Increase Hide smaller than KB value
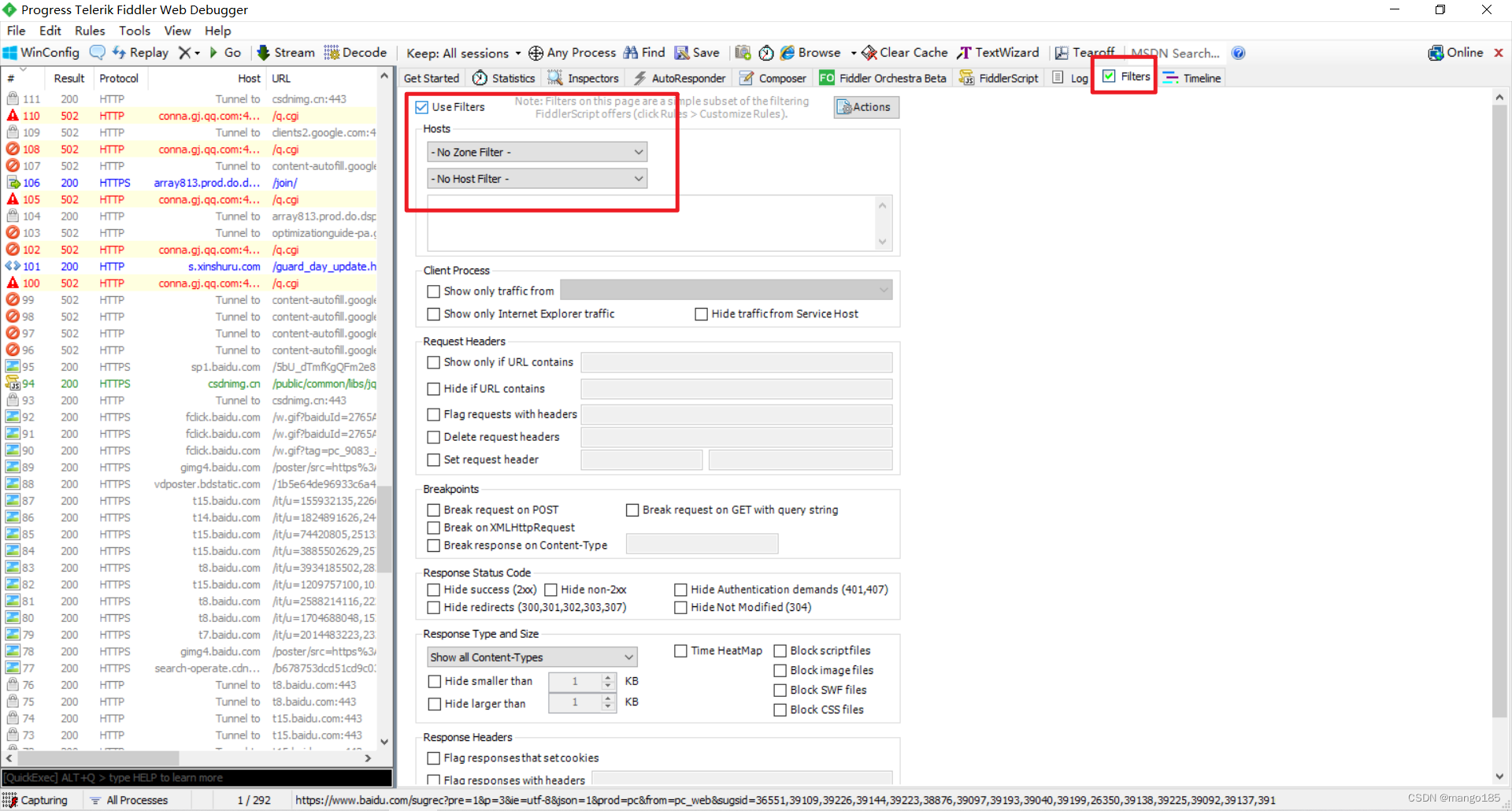The height and width of the screenshot is (811, 1512). [608, 677]
